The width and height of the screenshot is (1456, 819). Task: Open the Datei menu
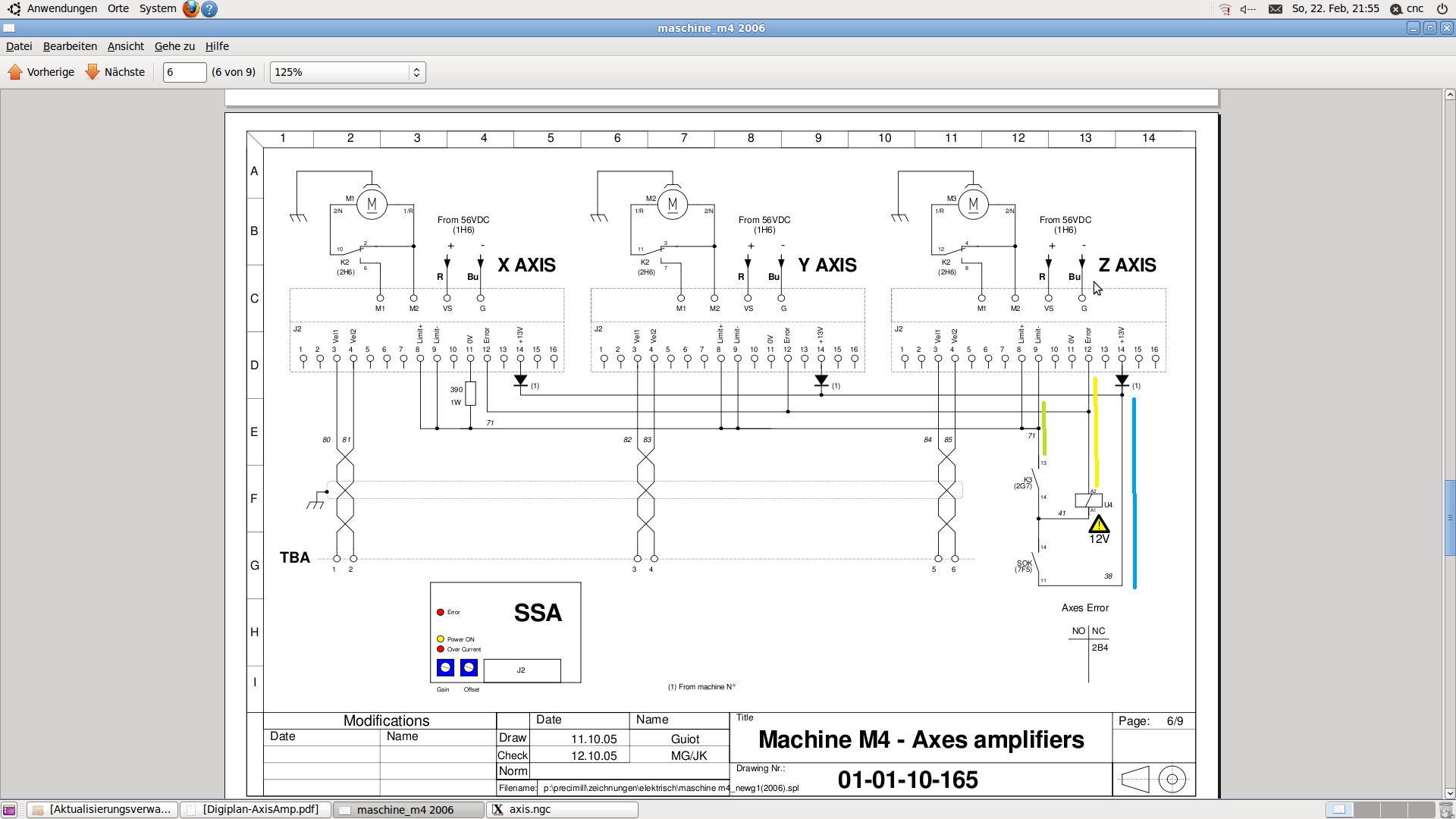pyautogui.click(x=19, y=46)
